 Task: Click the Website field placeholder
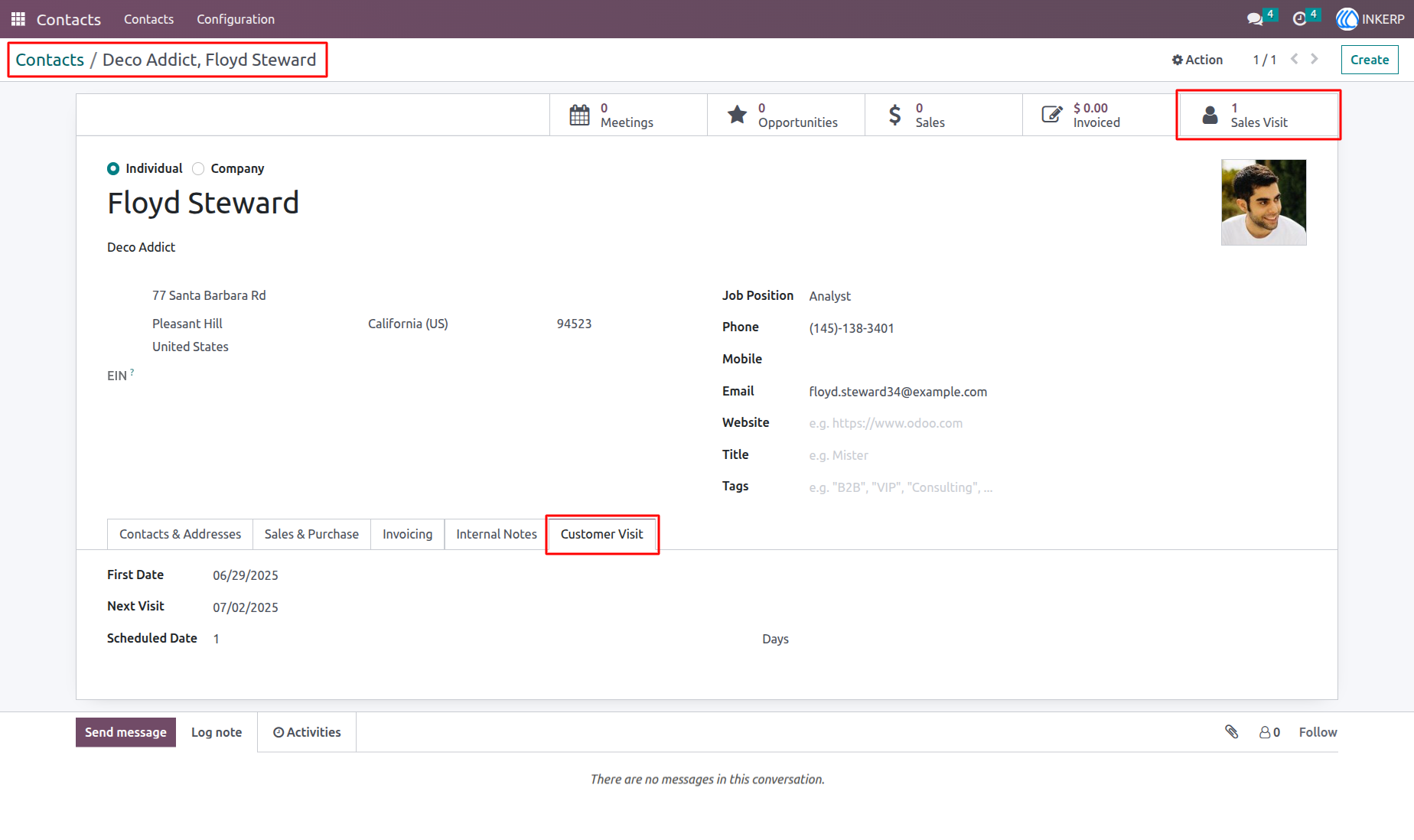[x=886, y=423]
